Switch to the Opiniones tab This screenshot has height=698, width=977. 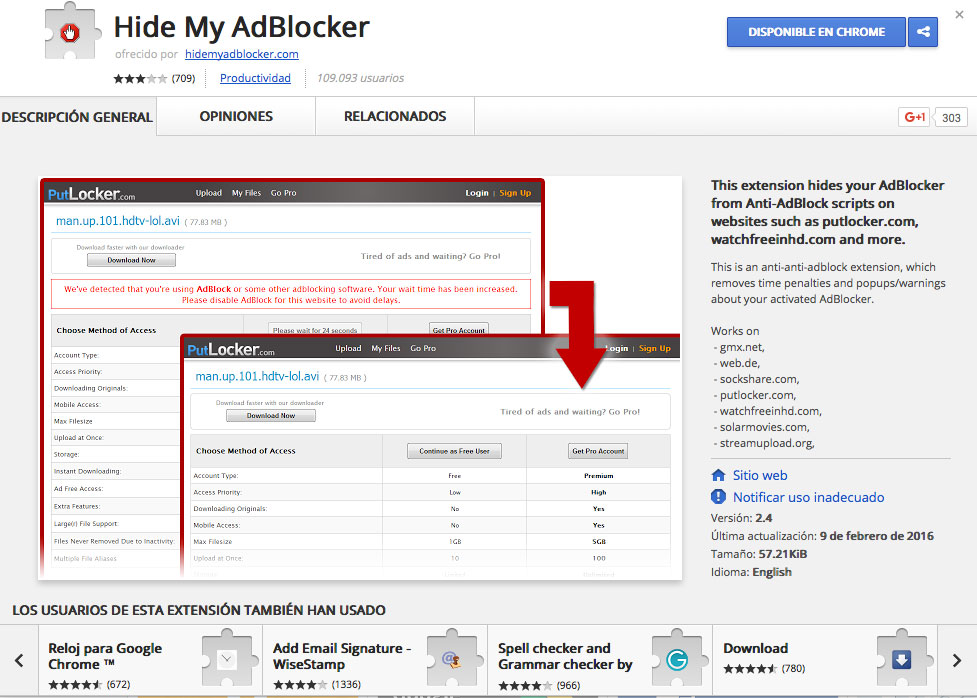[x=236, y=117]
